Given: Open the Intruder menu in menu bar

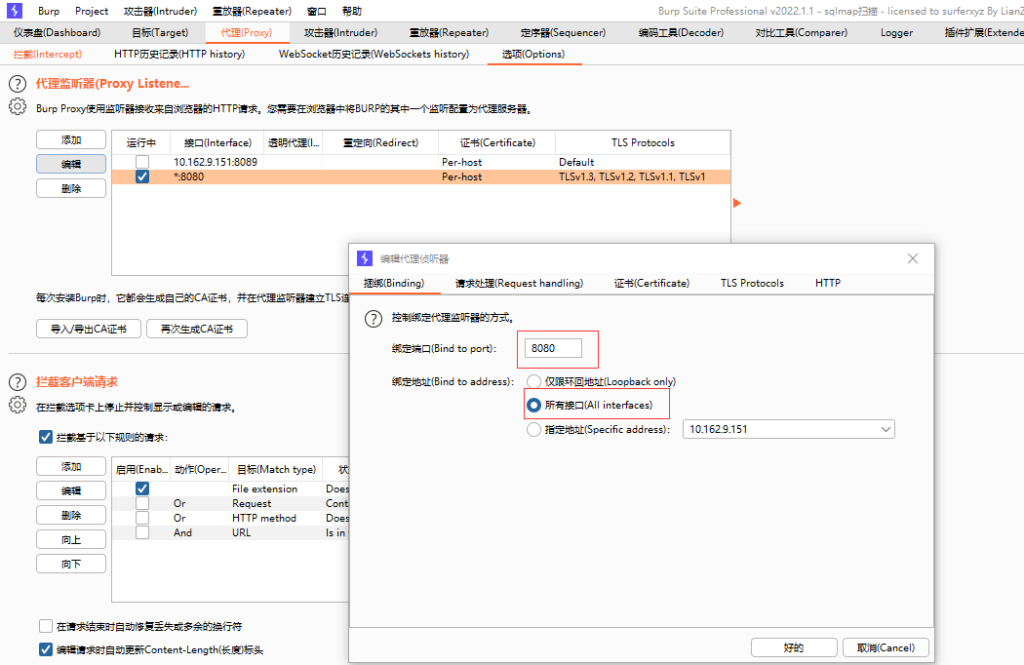Looking at the screenshot, I should coord(161,11).
